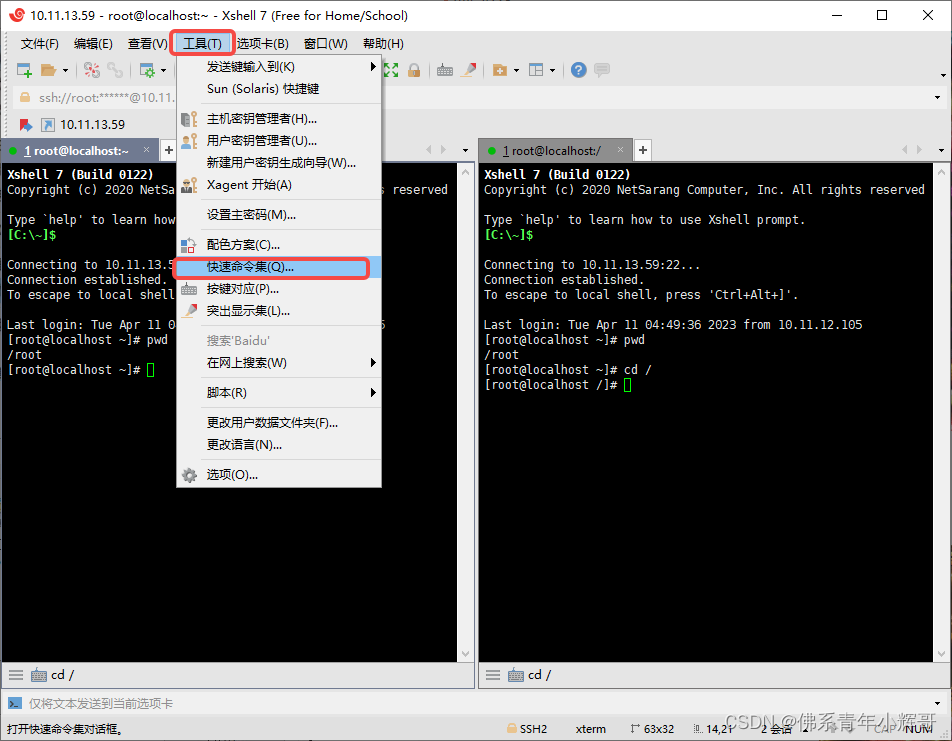Toggle Full Screen green arrows icon

tap(391, 70)
